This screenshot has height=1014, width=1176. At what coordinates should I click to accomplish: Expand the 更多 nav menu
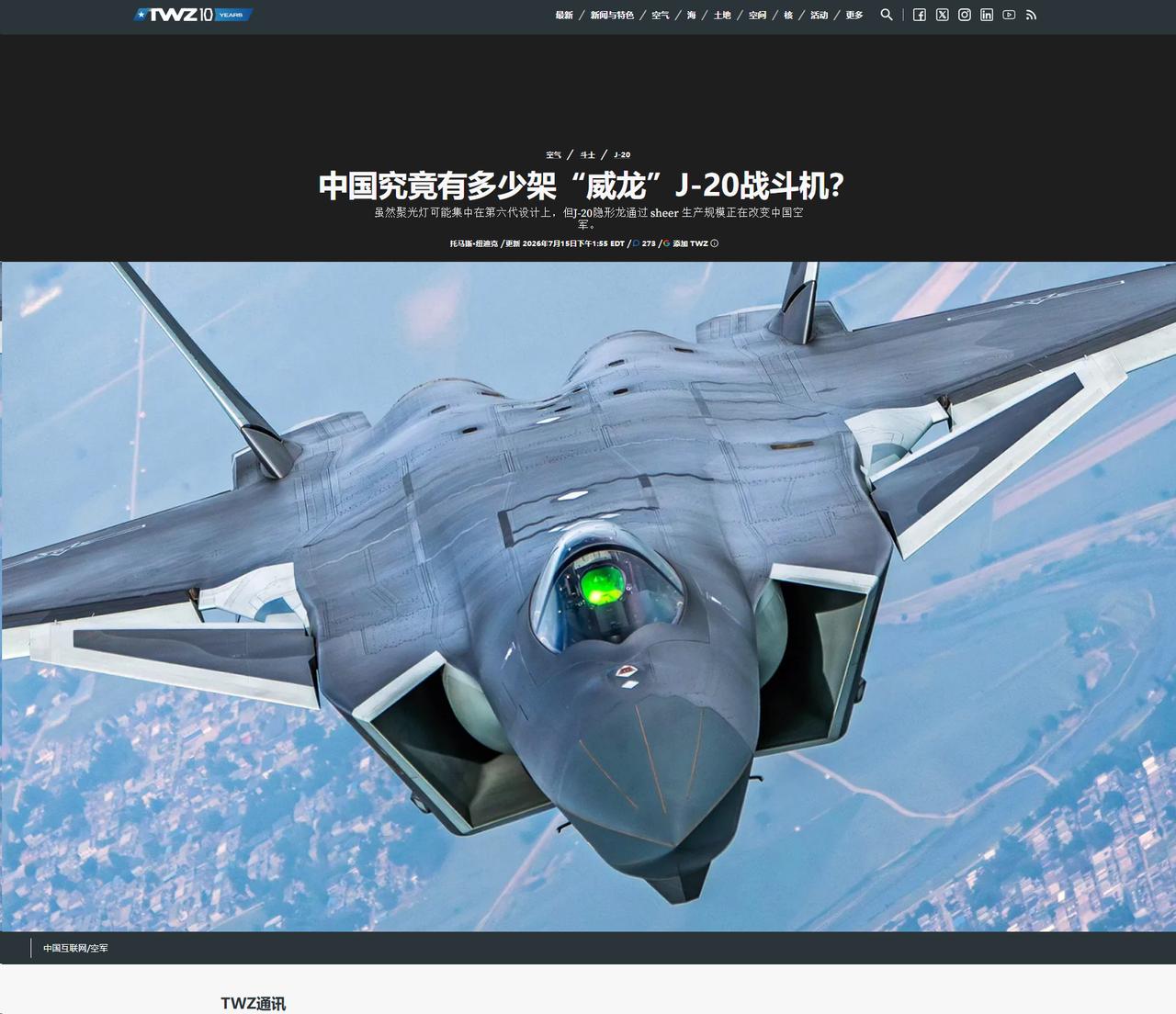pyautogui.click(x=854, y=15)
